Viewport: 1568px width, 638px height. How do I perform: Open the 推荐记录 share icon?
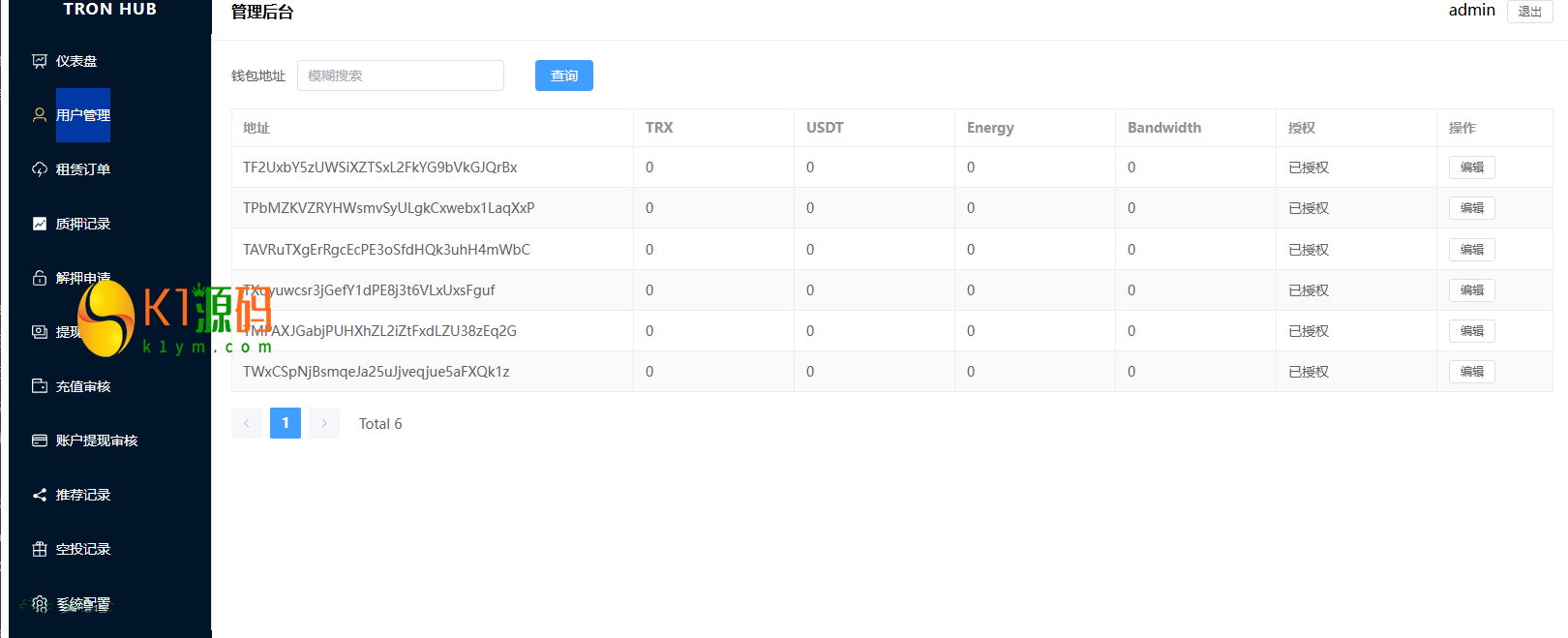click(x=40, y=495)
